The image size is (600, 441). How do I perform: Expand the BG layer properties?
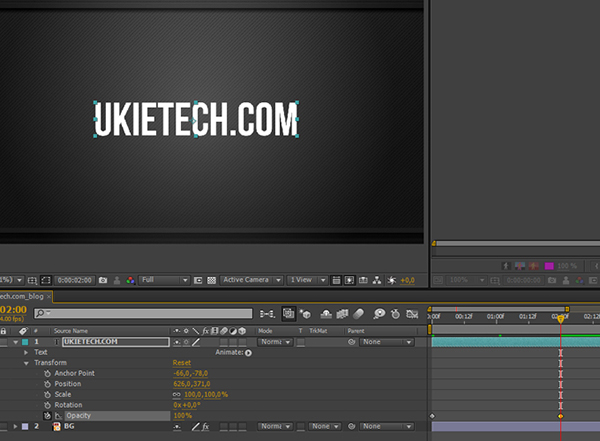[x=15, y=426]
